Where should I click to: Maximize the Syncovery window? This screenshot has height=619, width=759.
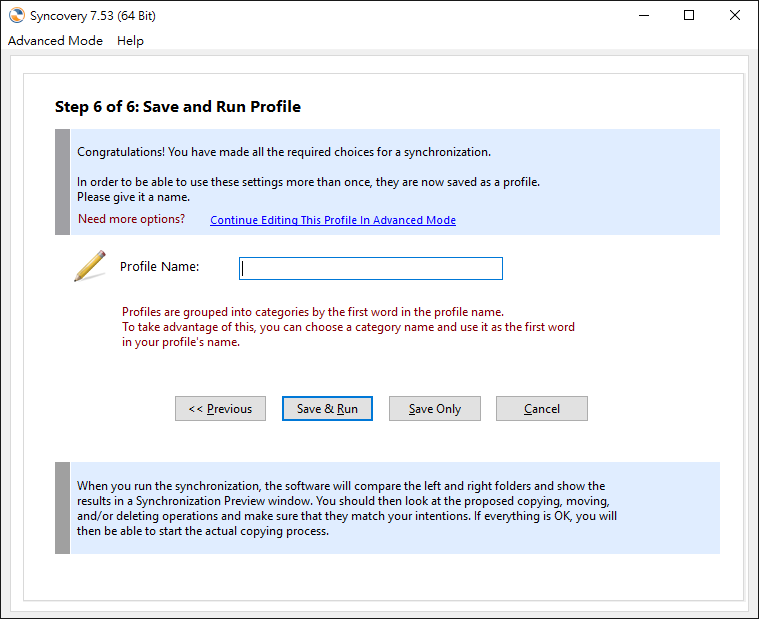(x=689, y=15)
